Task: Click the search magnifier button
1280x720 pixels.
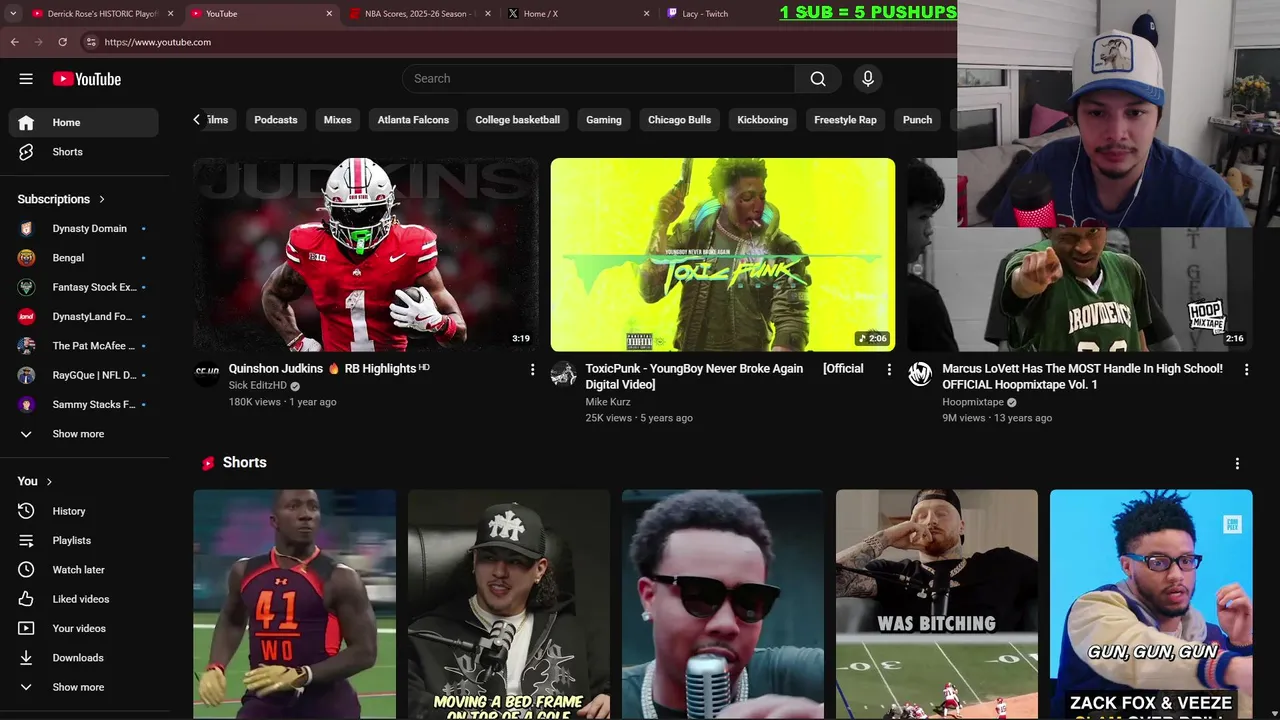Action: [x=818, y=79]
